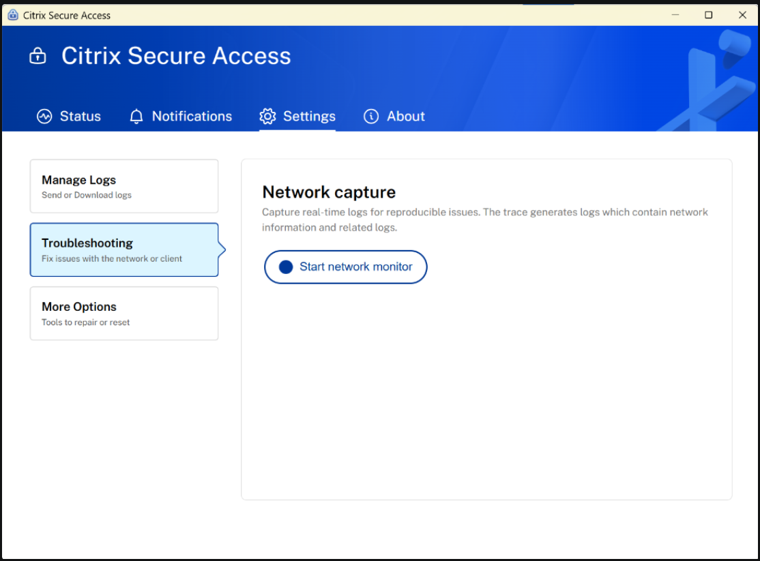
Task: Click the lock icon beside Citrix Secure Access header
Action: pos(38,56)
